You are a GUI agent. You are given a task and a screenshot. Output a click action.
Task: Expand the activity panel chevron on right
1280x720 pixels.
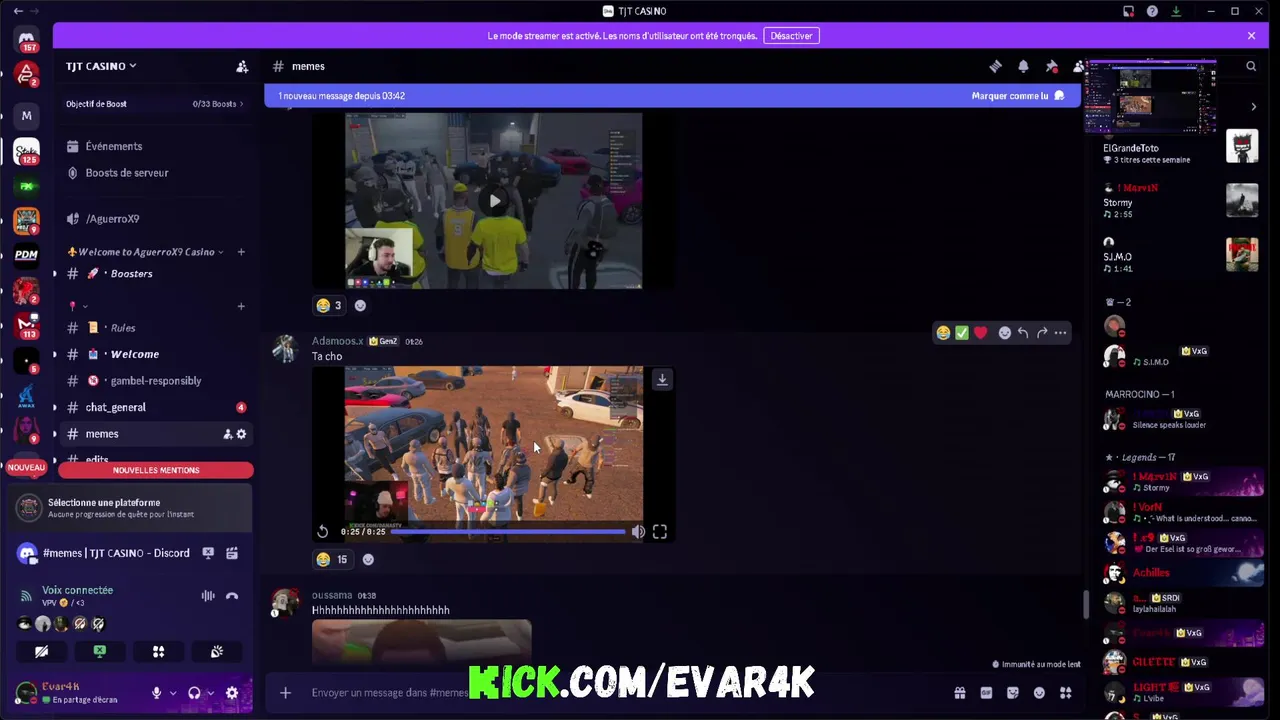point(1254,106)
